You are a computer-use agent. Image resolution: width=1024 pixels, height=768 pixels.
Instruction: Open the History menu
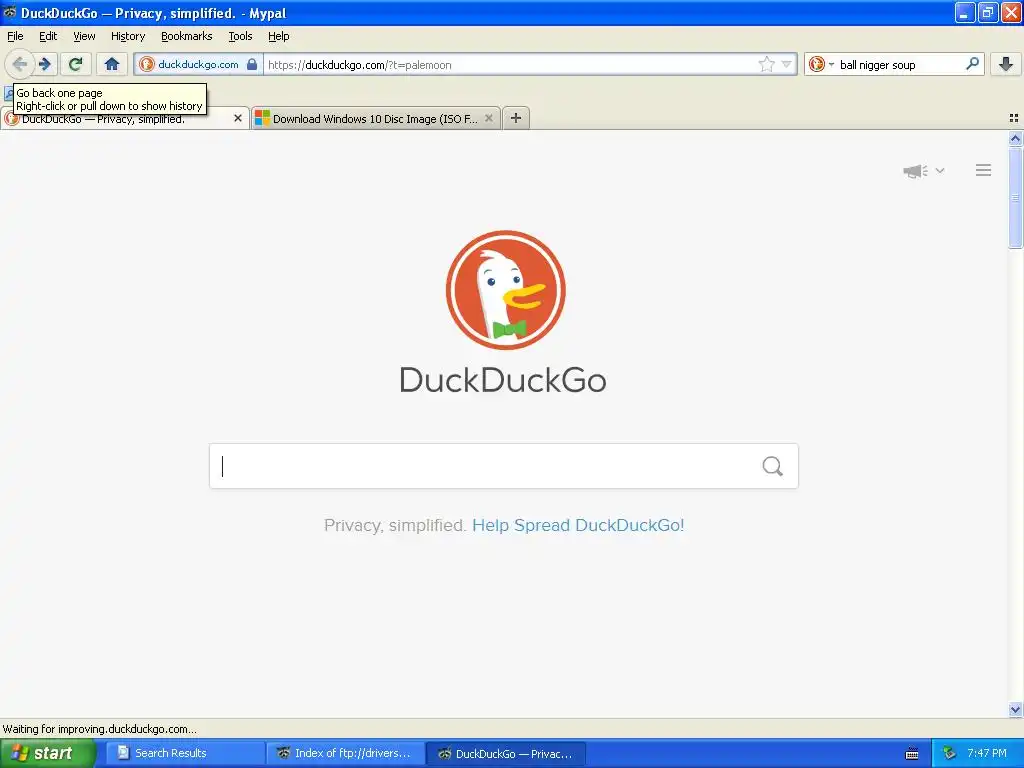coord(128,36)
